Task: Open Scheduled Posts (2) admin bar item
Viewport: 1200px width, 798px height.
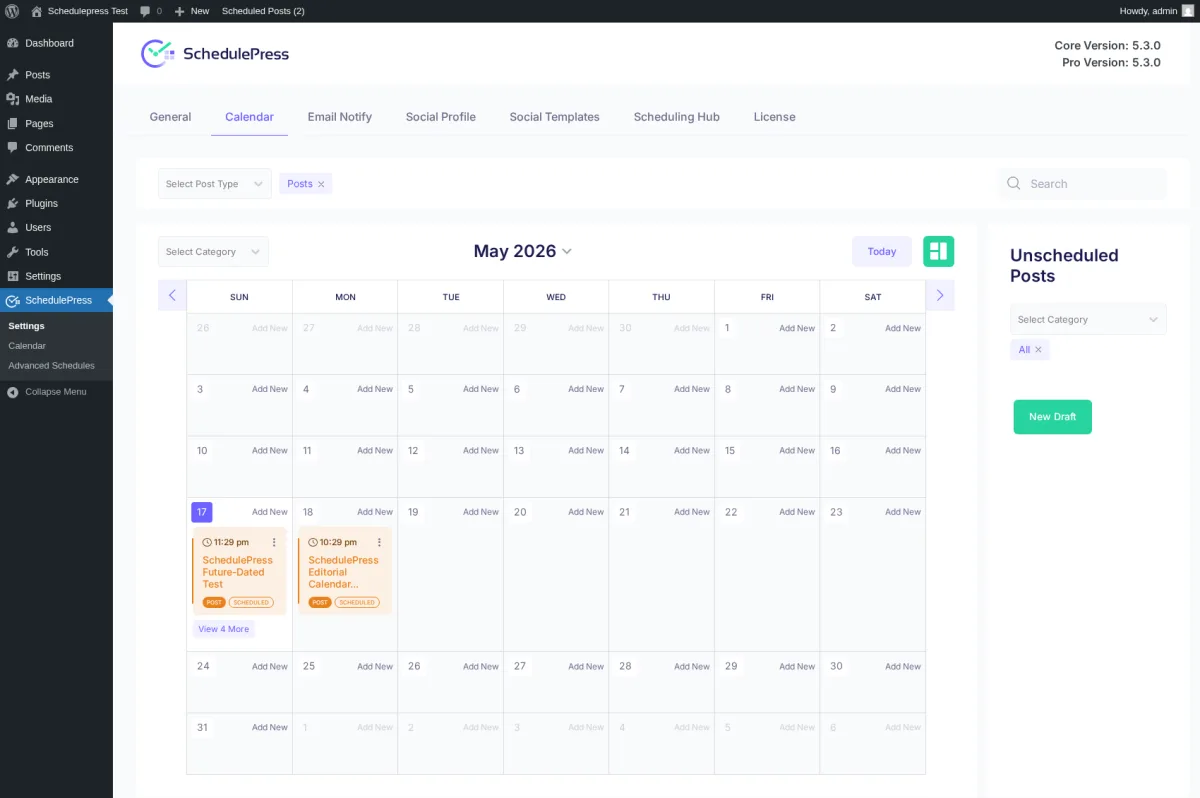Action: tap(263, 11)
